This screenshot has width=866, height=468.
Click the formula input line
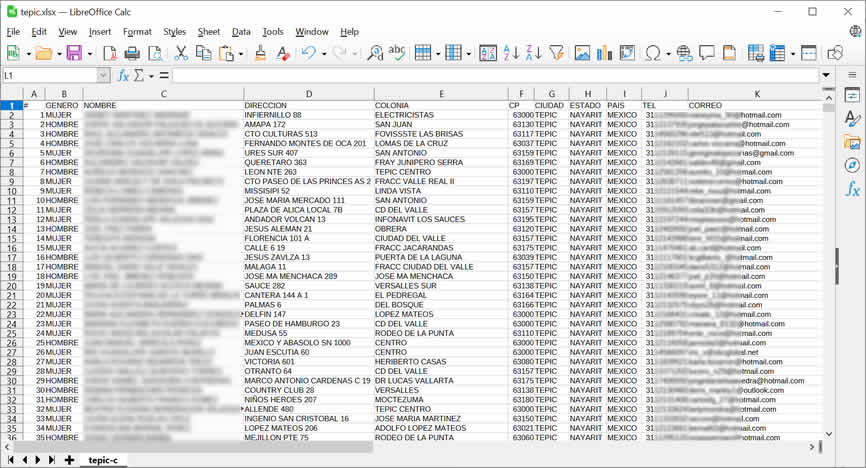pos(495,75)
